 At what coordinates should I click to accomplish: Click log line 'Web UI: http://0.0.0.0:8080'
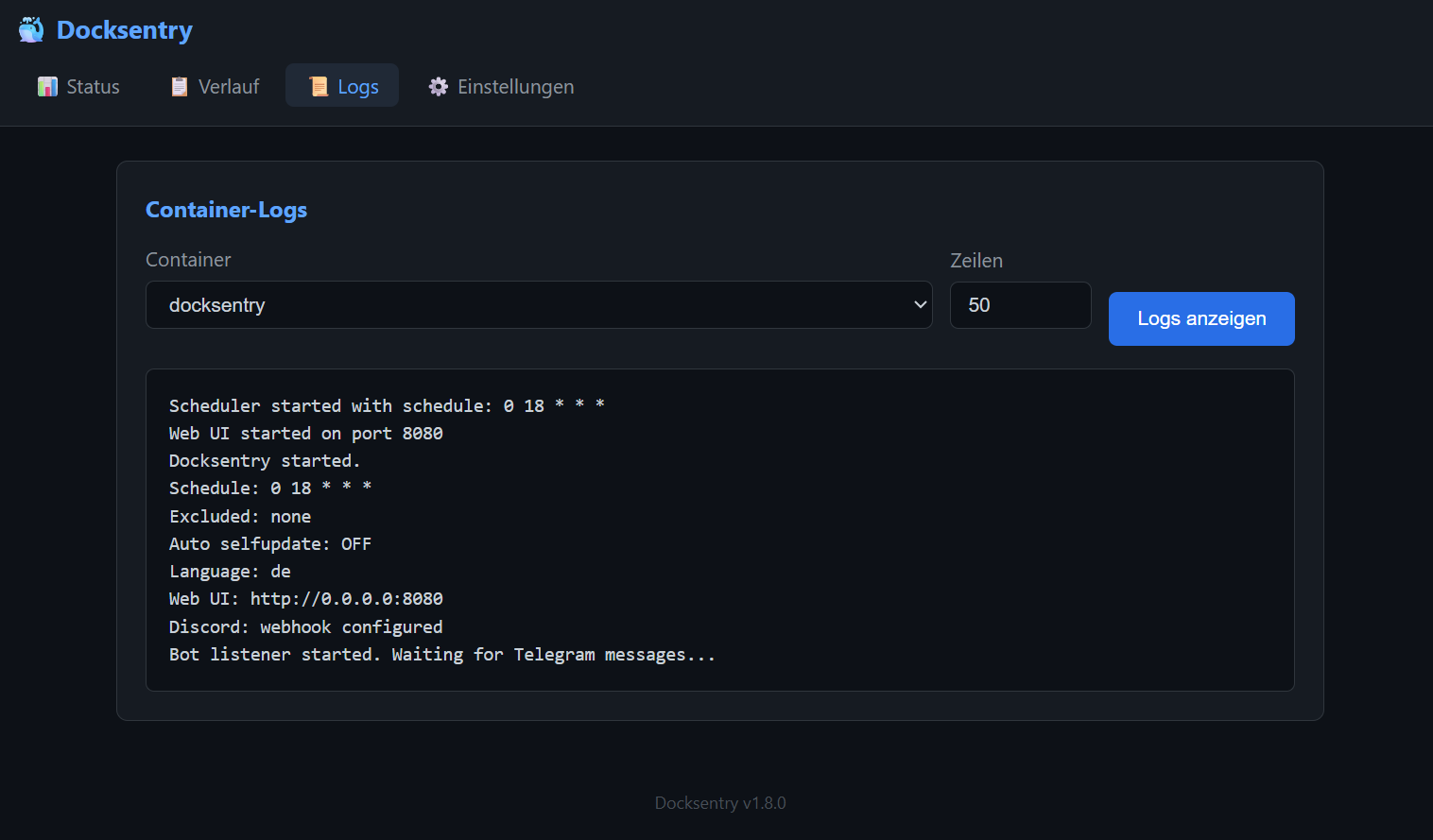[x=306, y=598]
